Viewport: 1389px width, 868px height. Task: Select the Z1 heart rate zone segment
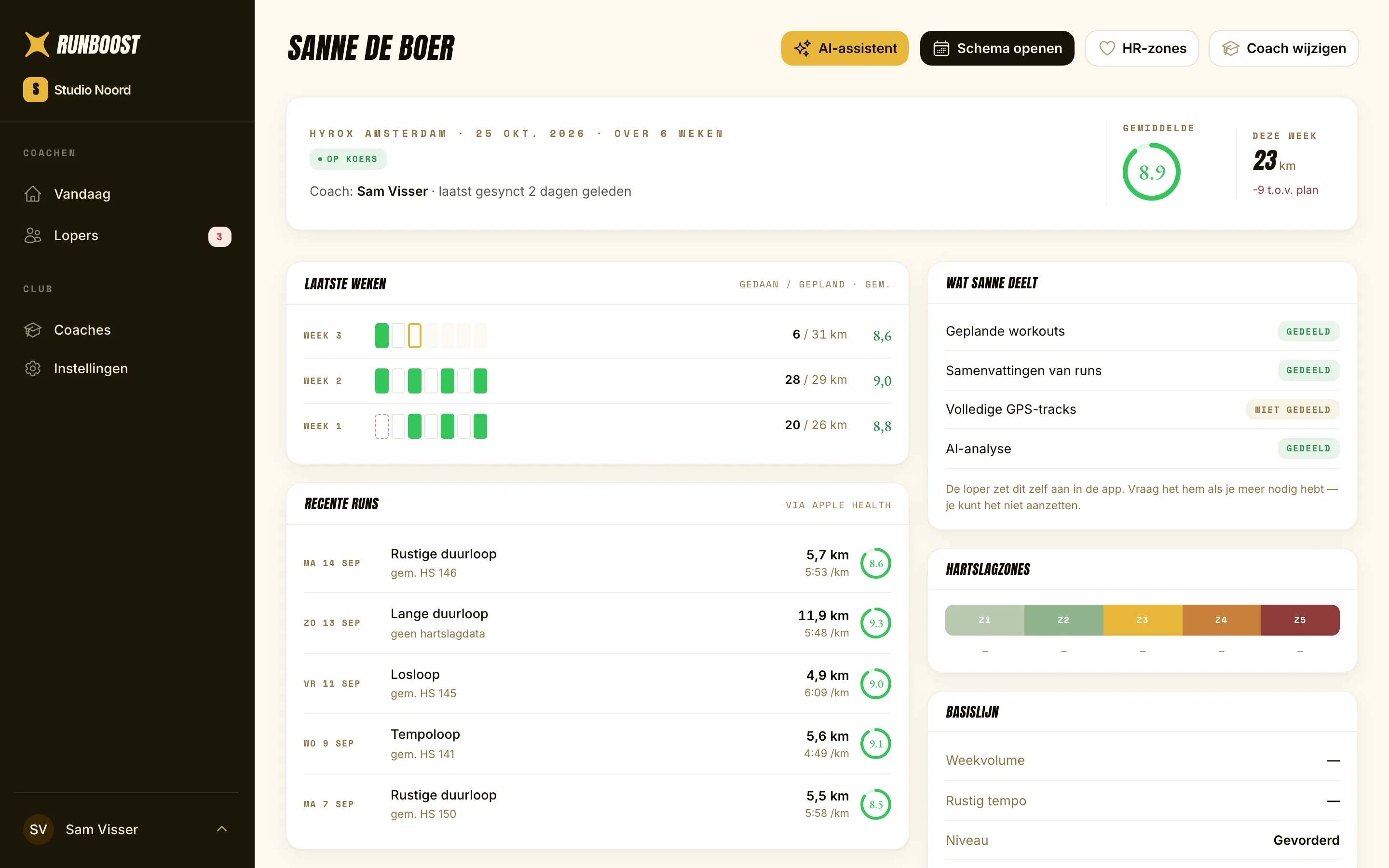[984, 620]
